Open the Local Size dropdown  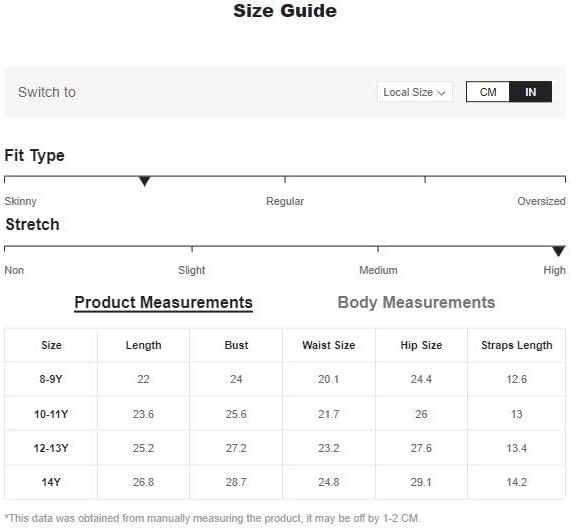[x=415, y=92]
